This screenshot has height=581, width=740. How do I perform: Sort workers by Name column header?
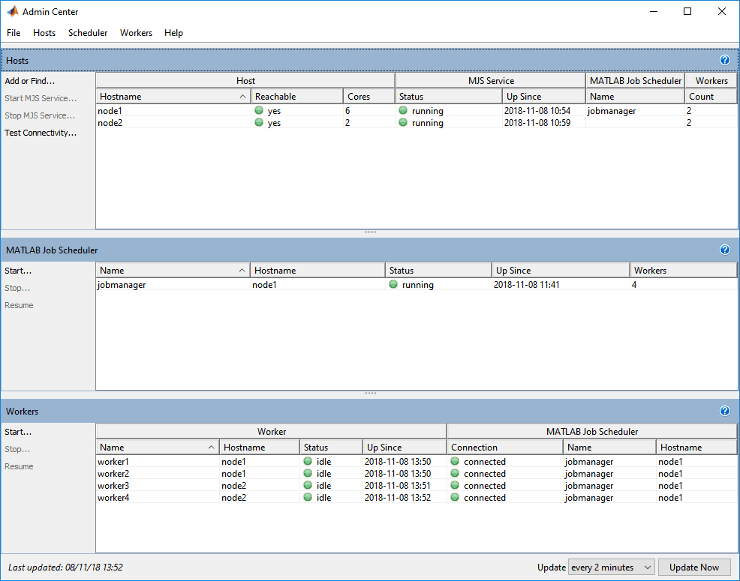(157, 448)
